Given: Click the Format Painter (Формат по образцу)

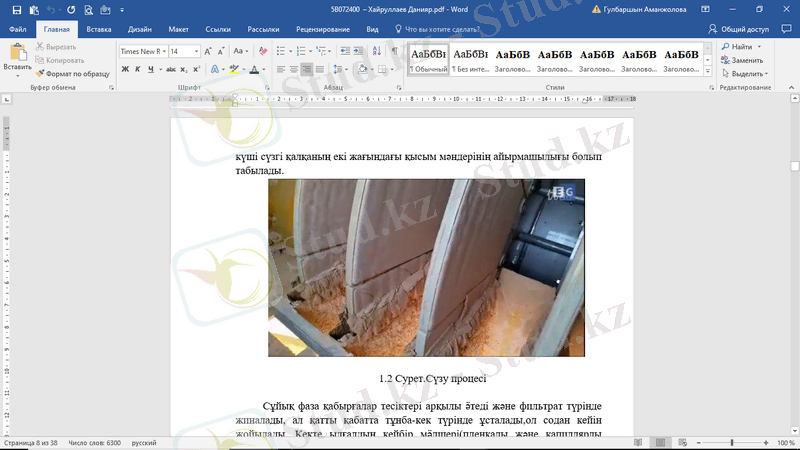Looking at the screenshot, I should pos(71,73).
